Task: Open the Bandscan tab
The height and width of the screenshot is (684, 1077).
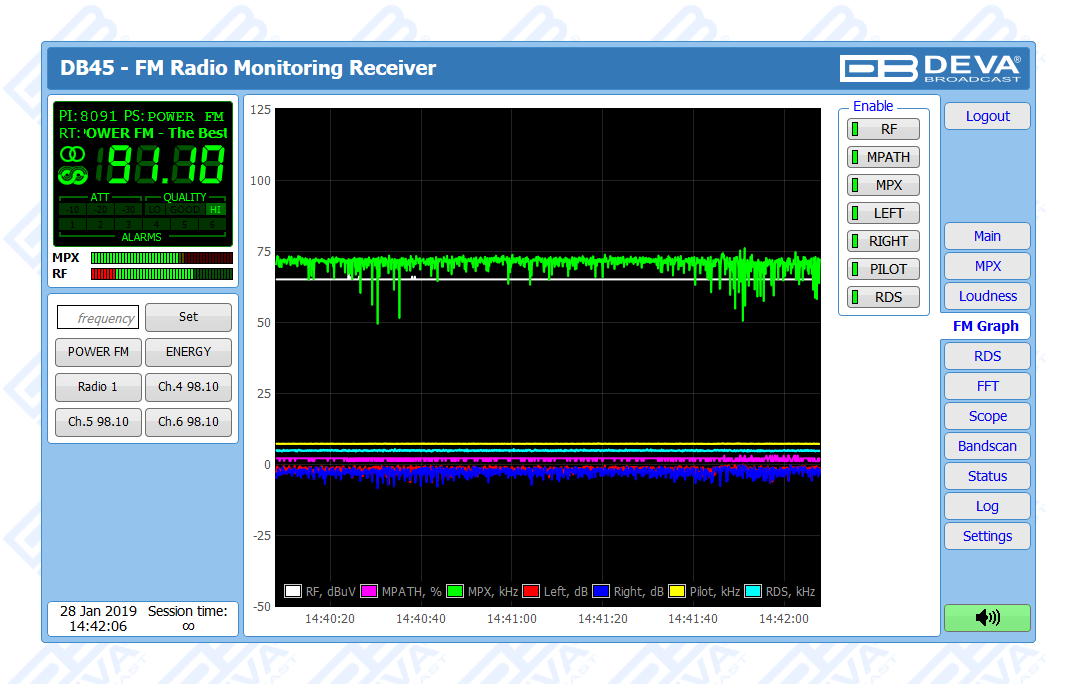Action: pos(986,446)
